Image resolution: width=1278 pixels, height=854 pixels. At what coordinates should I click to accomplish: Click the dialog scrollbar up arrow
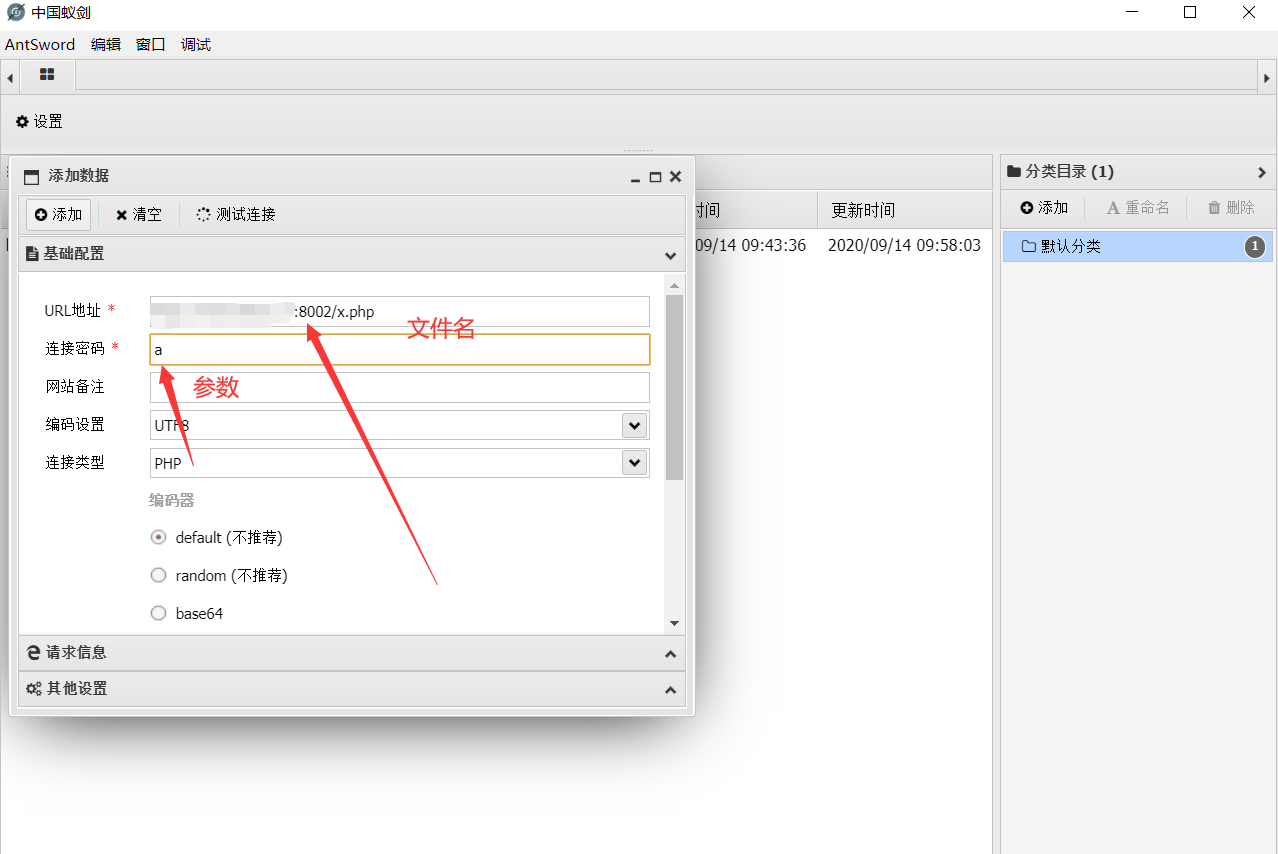coord(675,285)
